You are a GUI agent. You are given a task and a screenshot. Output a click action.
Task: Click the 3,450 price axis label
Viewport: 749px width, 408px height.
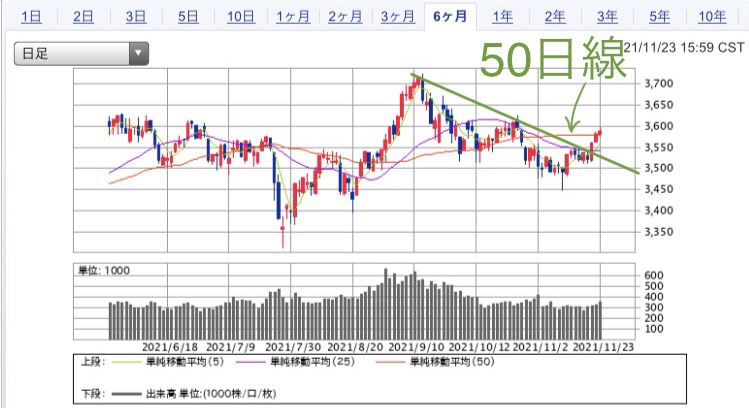point(659,189)
